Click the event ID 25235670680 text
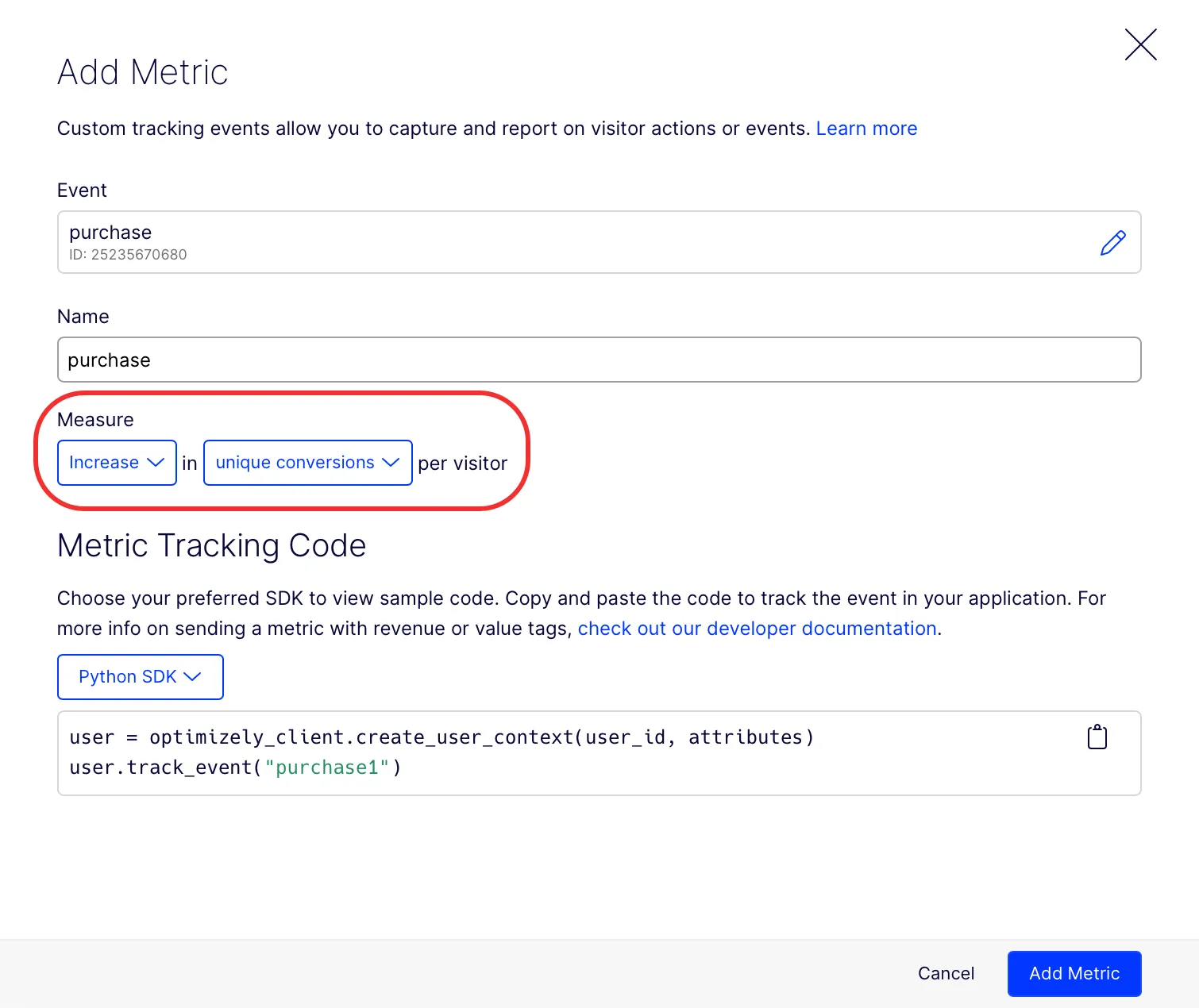Viewport: 1199px width, 1008px height. point(128,255)
